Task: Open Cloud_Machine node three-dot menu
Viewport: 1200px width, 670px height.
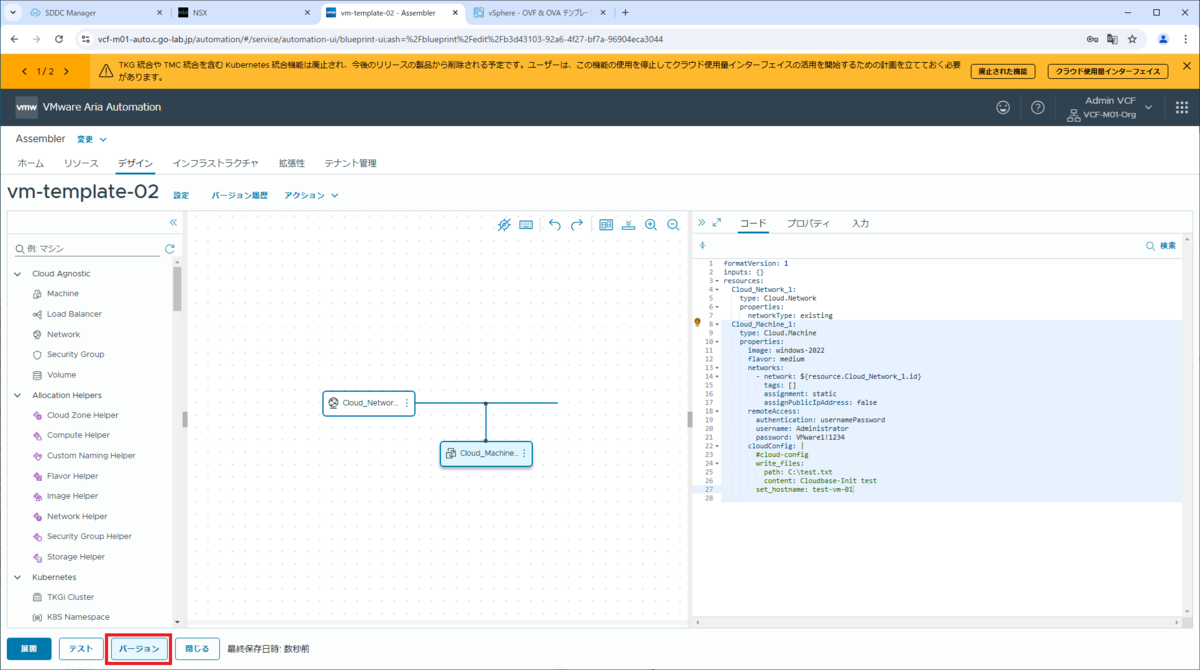Action: [x=523, y=453]
